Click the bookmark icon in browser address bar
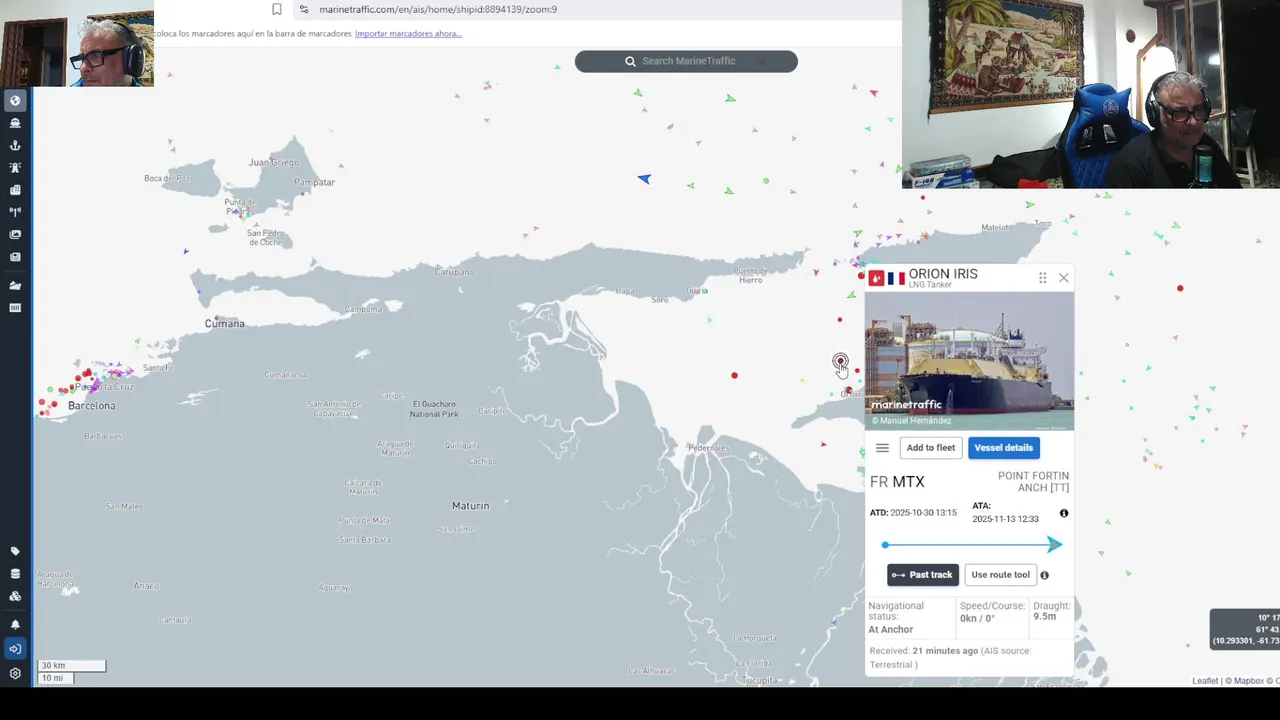1280x720 pixels. [x=277, y=9]
